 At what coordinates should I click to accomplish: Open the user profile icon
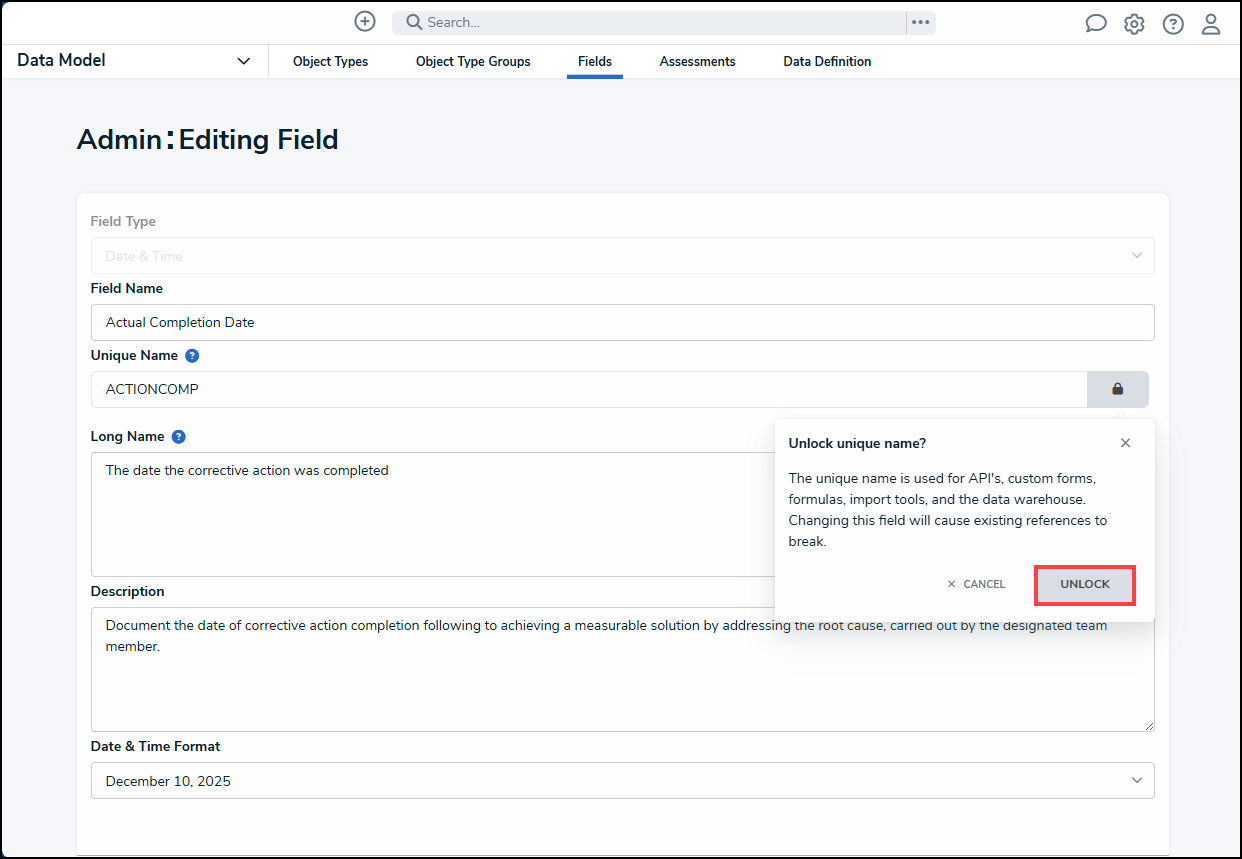1211,24
